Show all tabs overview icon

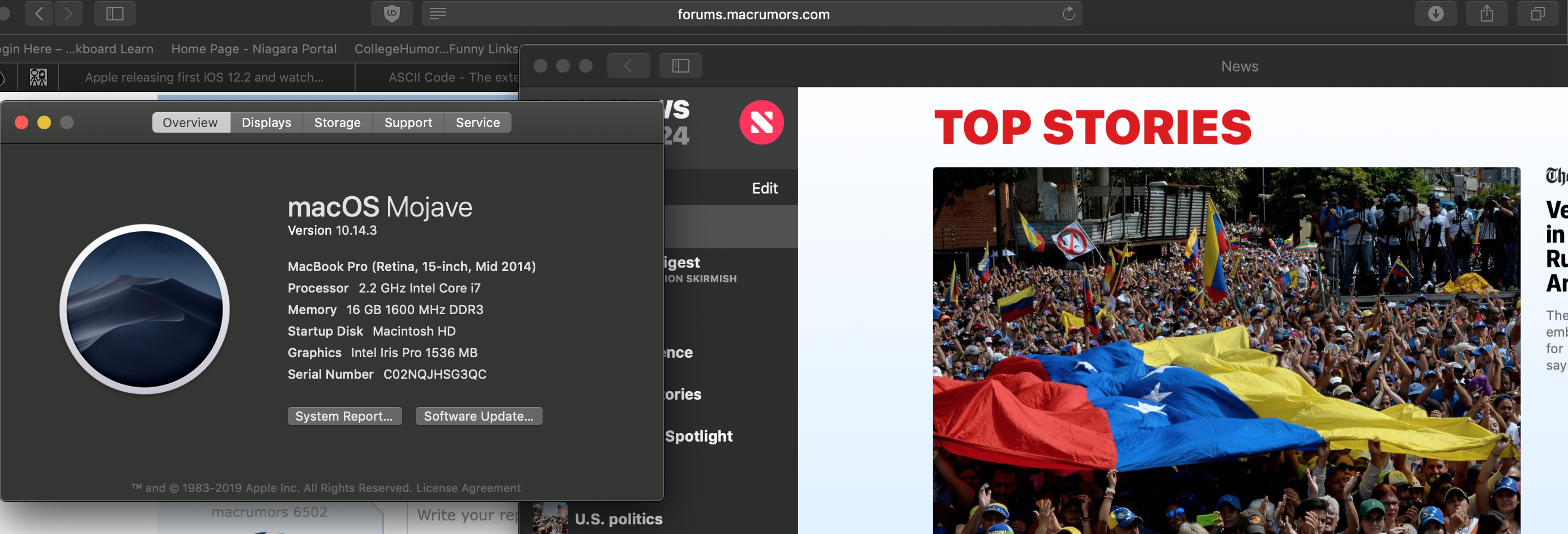tap(1537, 14)
